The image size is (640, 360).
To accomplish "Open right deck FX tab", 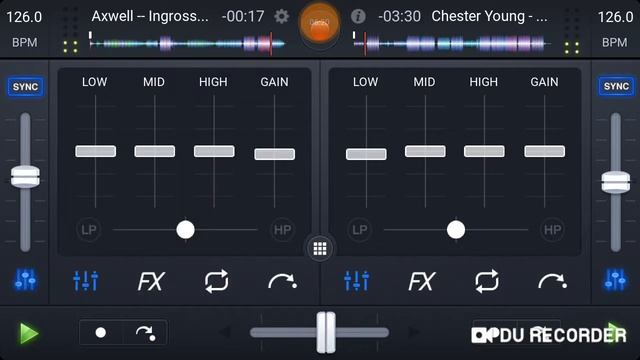I will 421,281.
